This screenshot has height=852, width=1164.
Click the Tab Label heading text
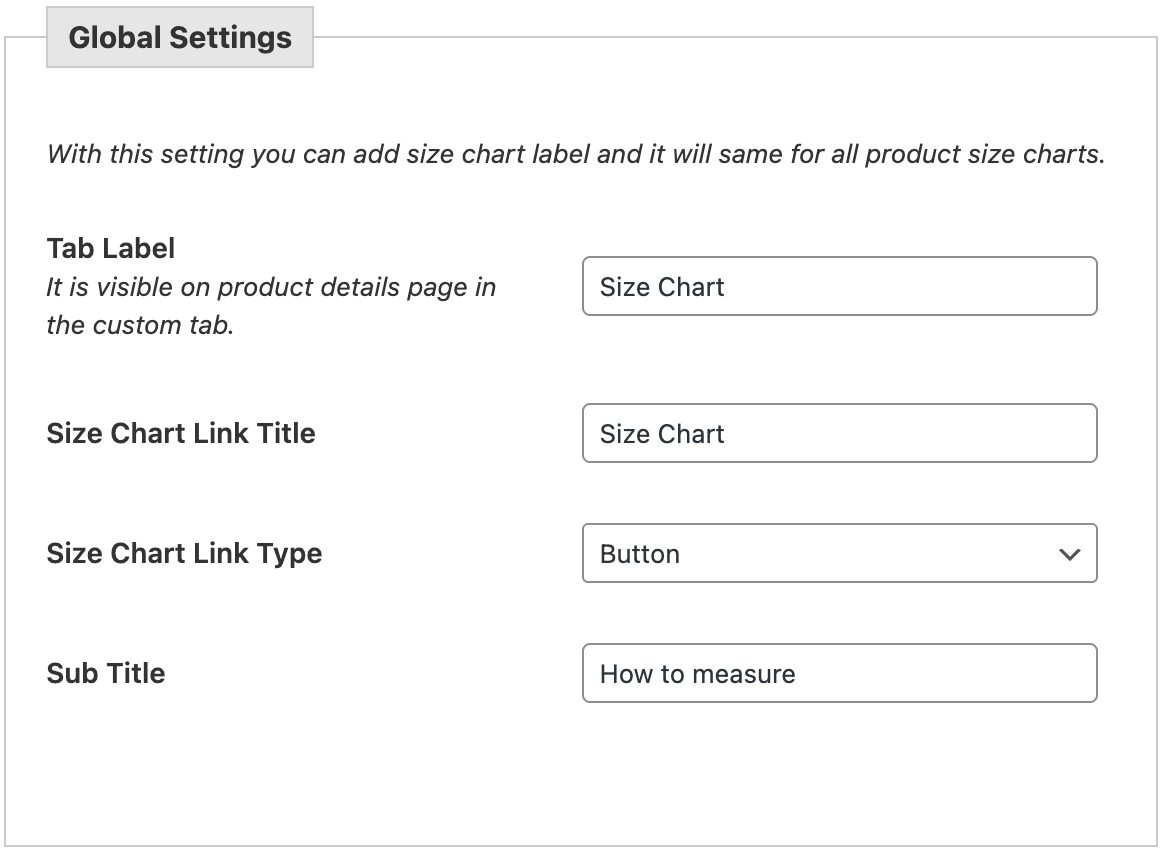click(x=110, y=248)
